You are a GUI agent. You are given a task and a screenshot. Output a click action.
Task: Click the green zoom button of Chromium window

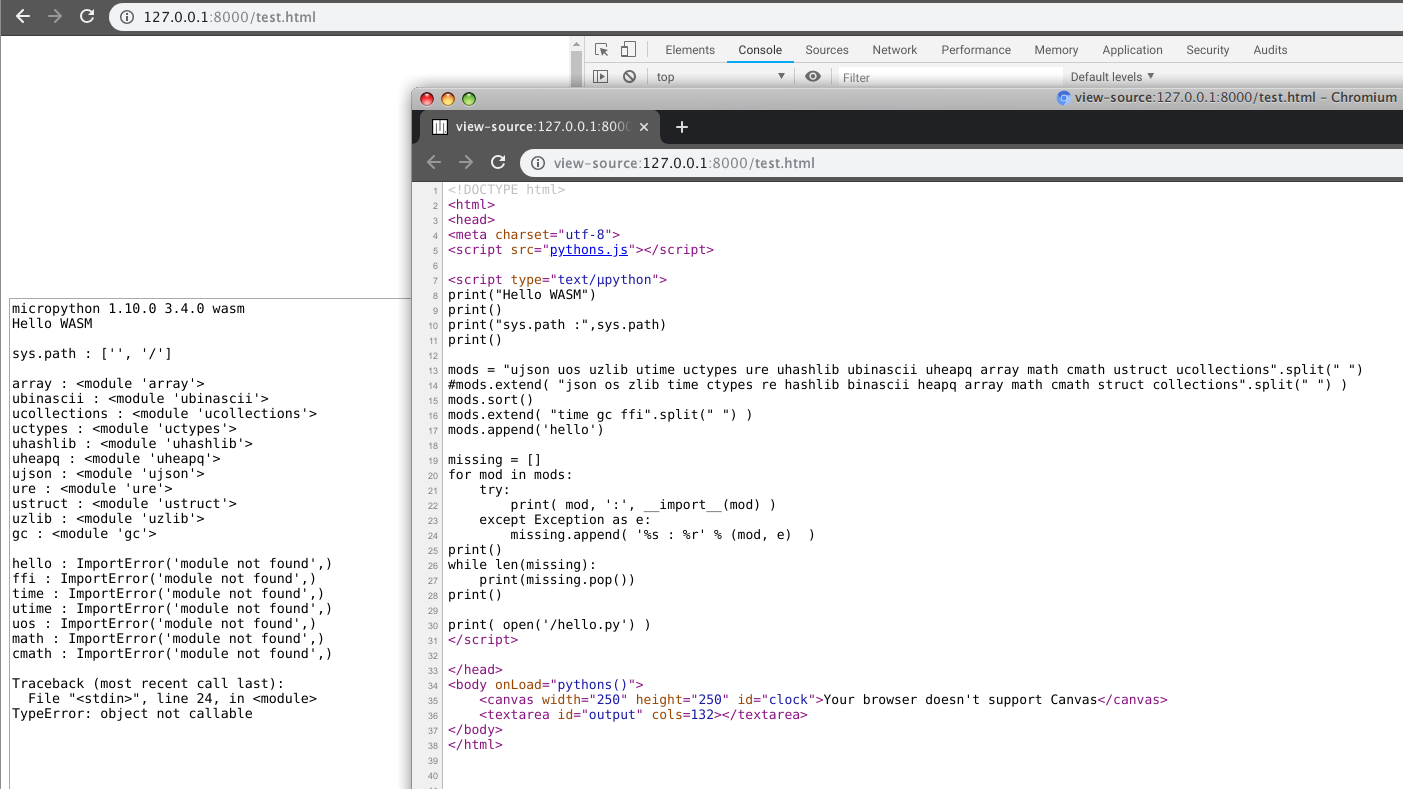(x=469, y=98)
